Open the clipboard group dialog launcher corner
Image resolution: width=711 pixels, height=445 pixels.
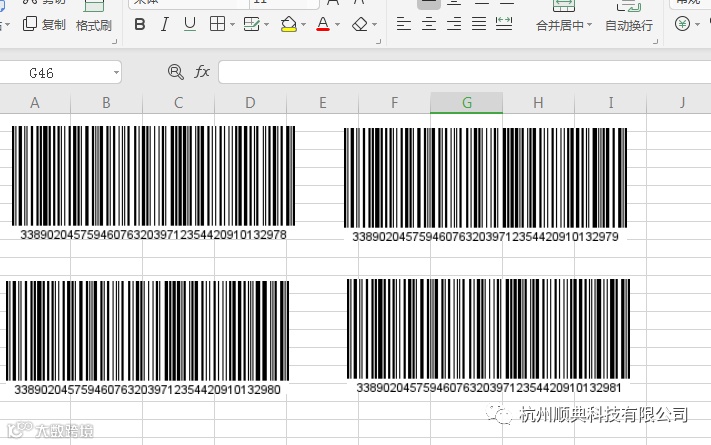coord(115,42)
